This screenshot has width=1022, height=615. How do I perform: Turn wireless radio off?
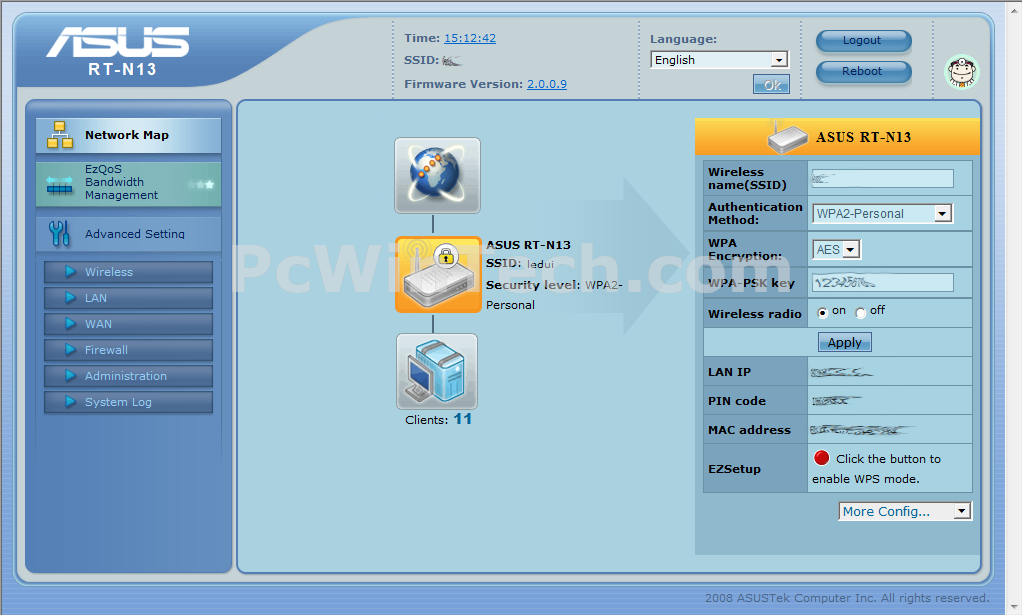tap(861, 313)
